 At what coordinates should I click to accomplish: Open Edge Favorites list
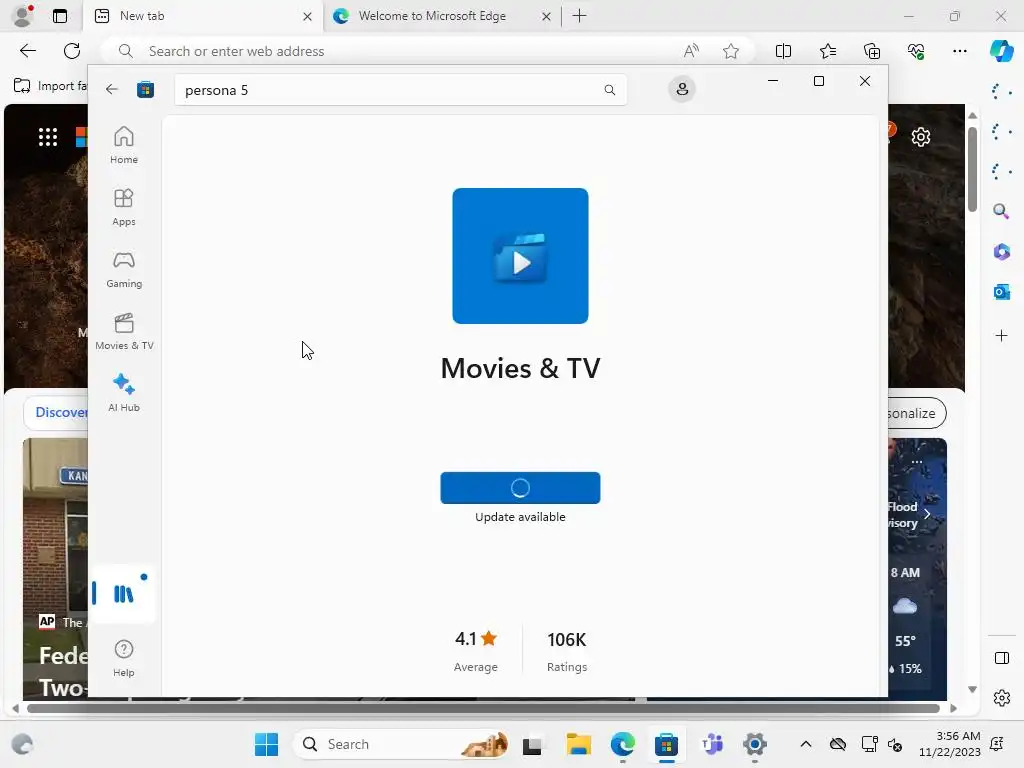pos(827,51)
